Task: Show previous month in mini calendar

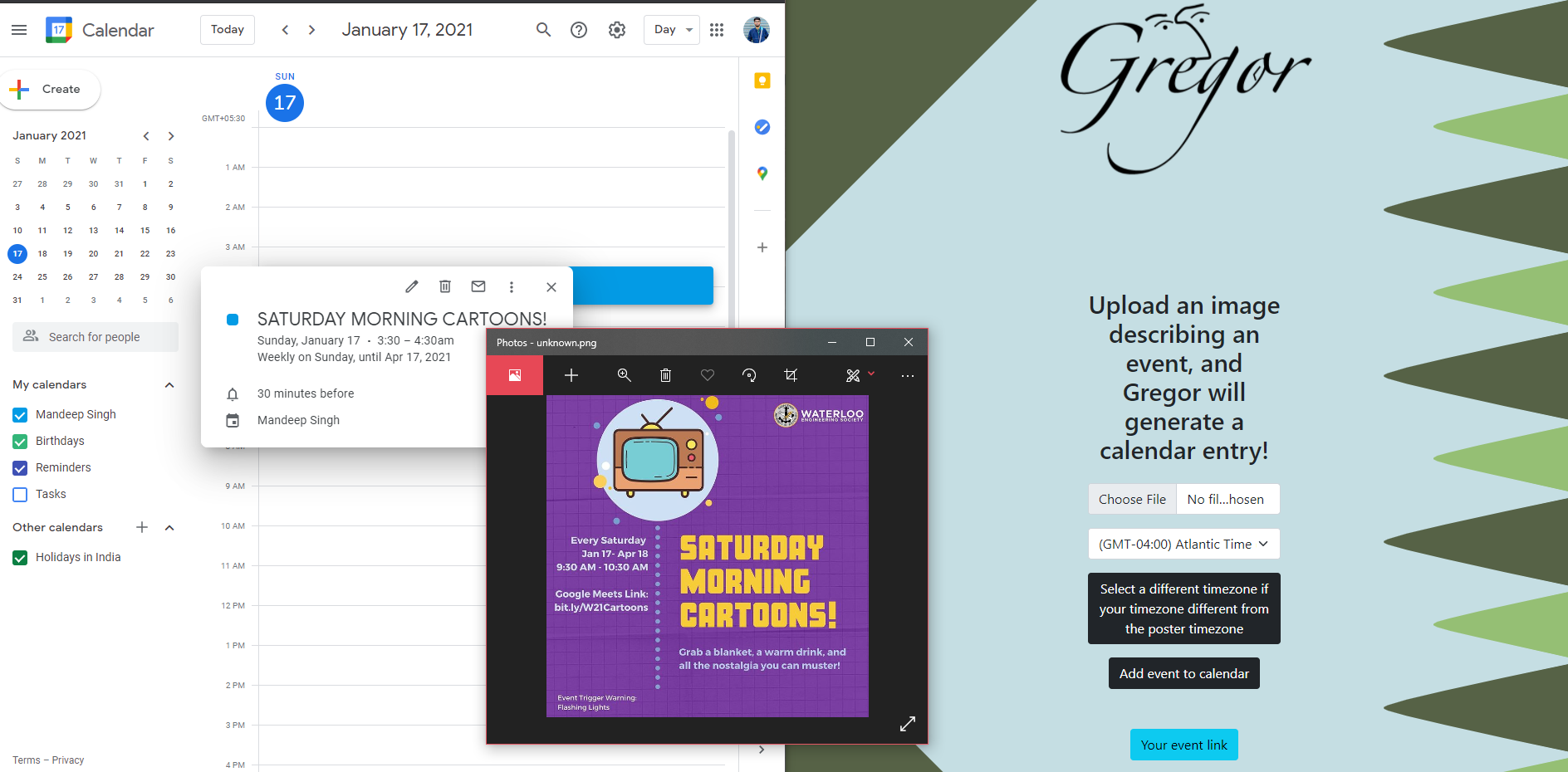Action: pyautogui.click(x=146, y=136)
